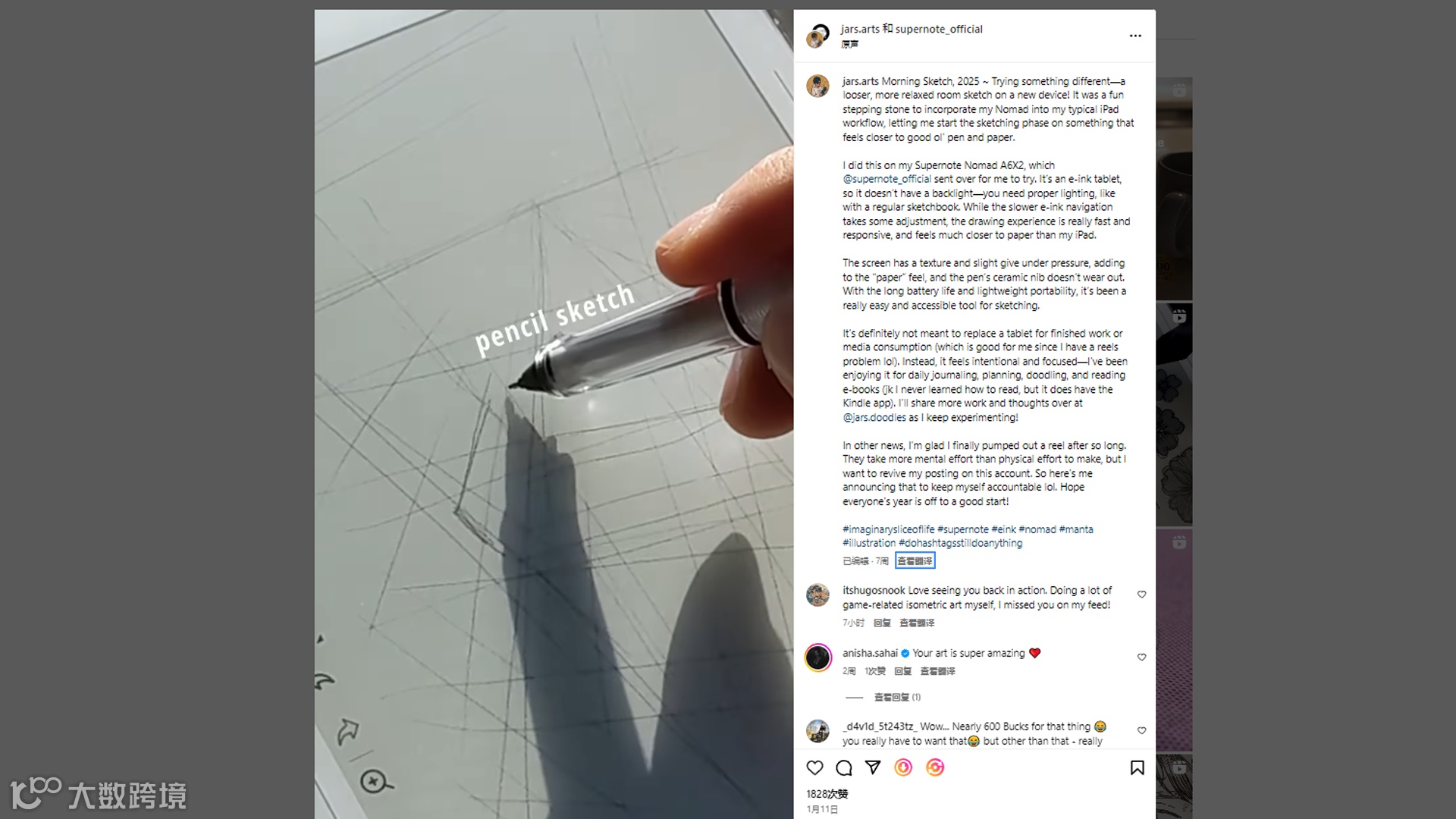Open the @supernote_official mention link
Screen dimensions: 1456x819
tap(886, 179)
